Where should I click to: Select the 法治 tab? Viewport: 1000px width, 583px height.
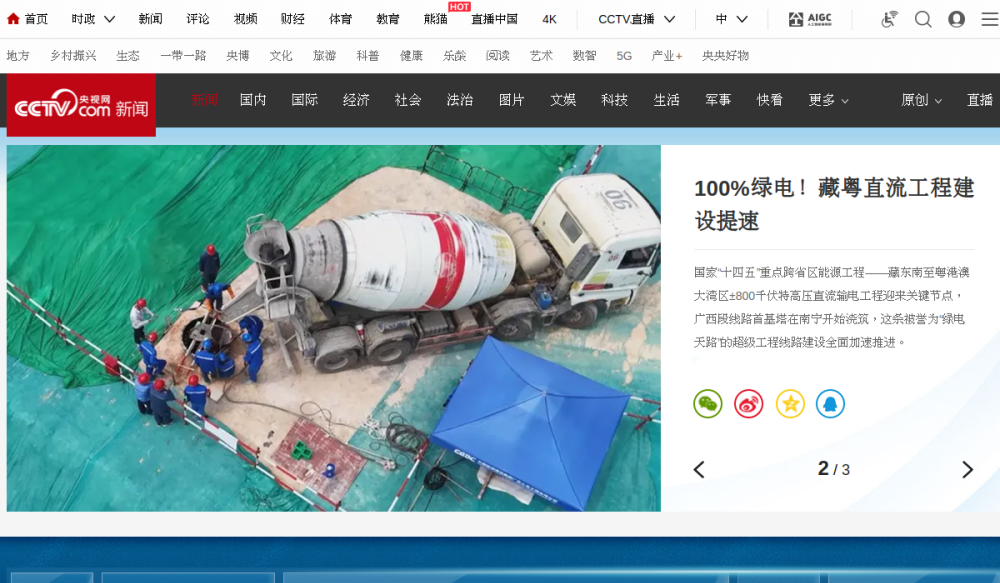pyautogui.click(x=460, y=100)
